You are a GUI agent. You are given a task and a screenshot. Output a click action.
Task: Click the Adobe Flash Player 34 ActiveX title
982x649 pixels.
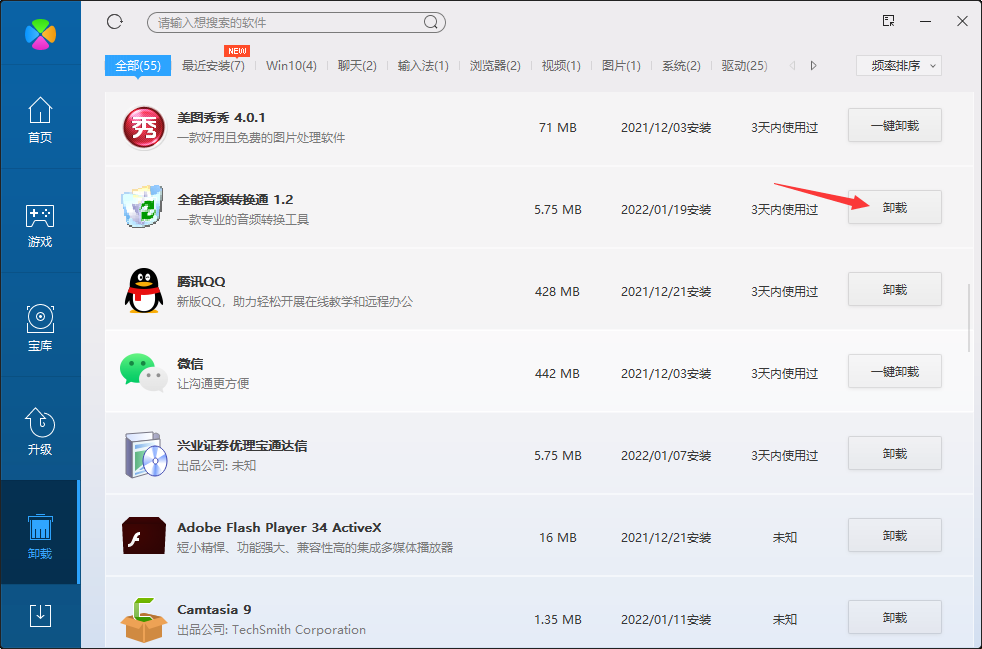[x=279, y=528]
